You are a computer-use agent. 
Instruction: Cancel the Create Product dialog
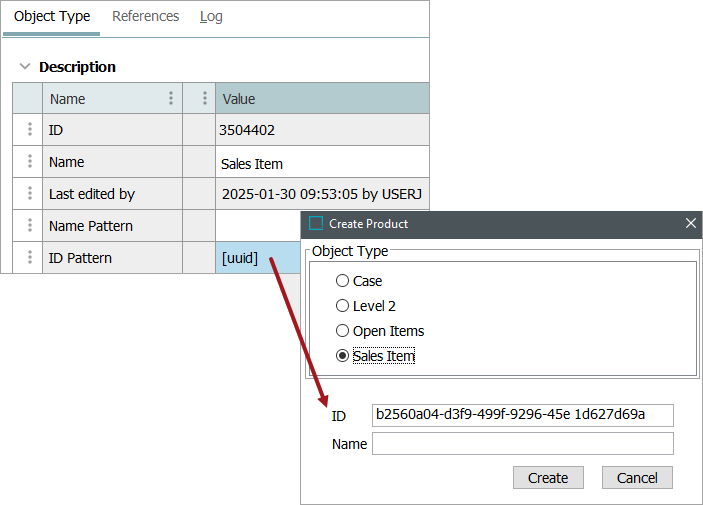tap(637, 477)
